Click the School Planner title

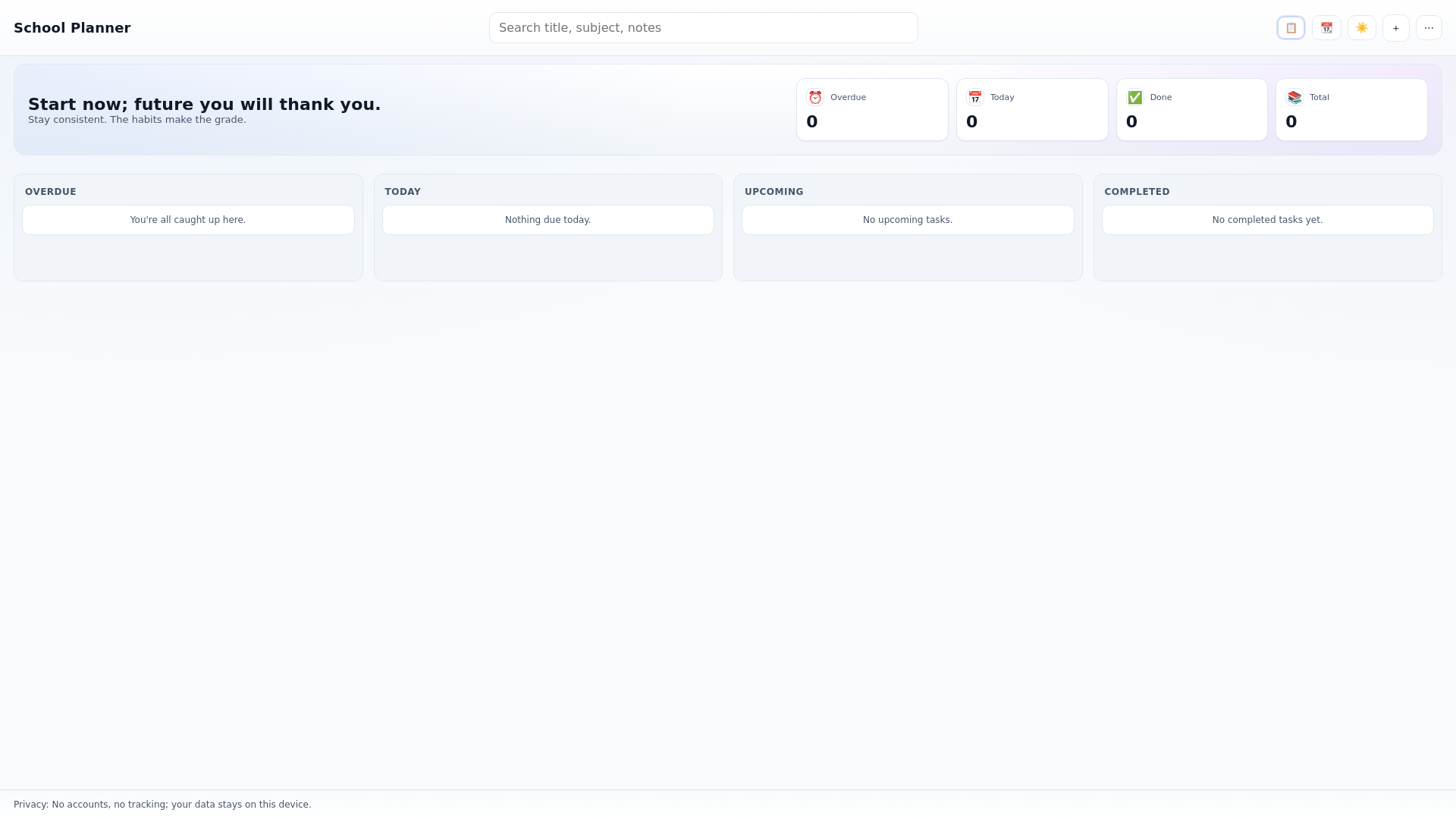pos(72,28)
